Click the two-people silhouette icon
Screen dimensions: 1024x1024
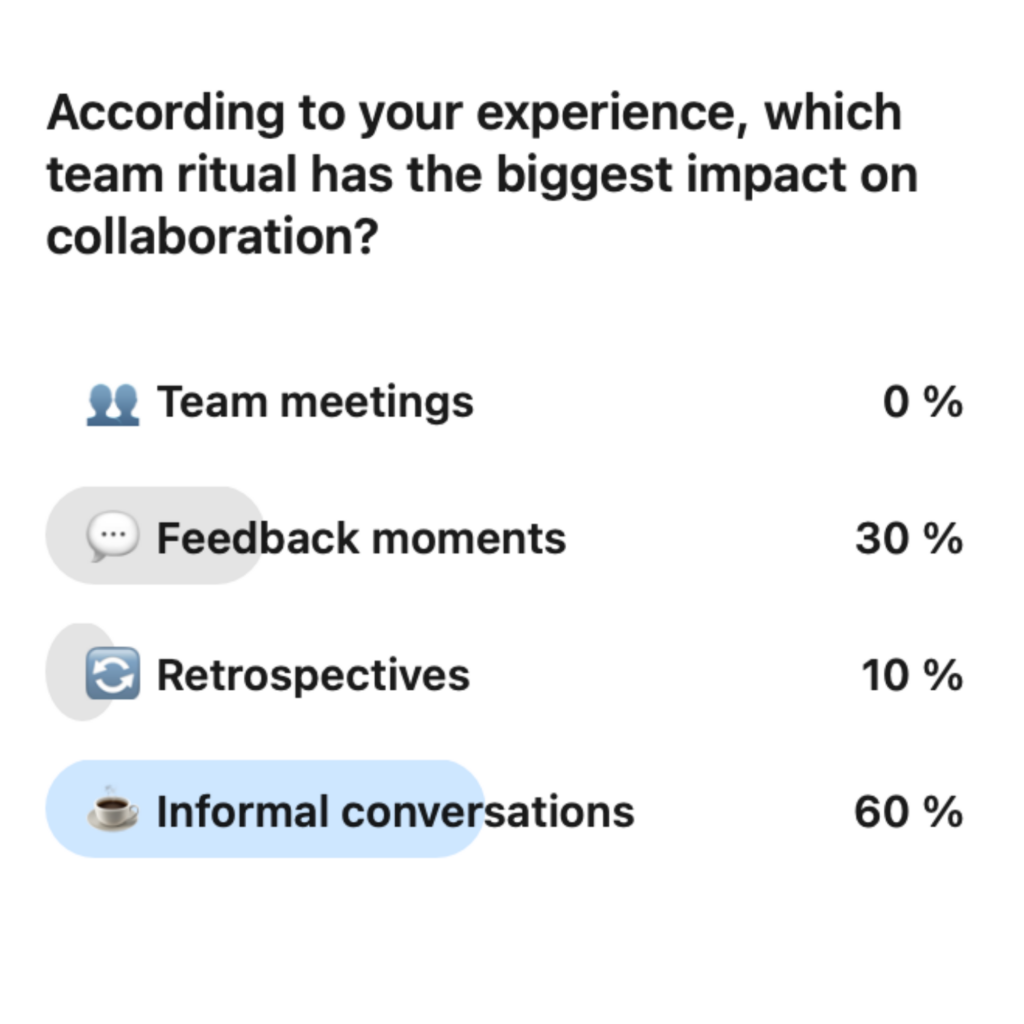(113, 404)
